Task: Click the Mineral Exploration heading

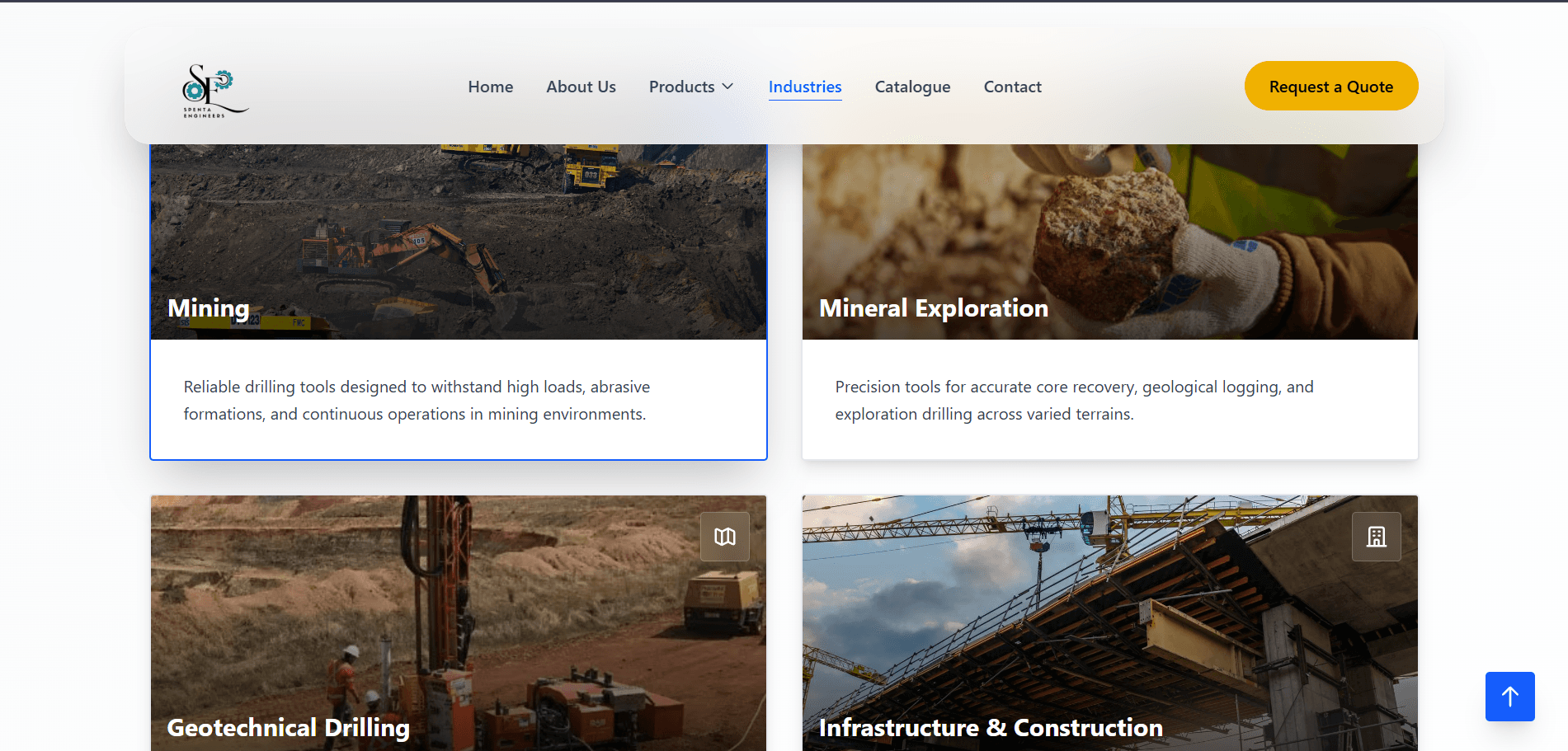Action: 934,308
